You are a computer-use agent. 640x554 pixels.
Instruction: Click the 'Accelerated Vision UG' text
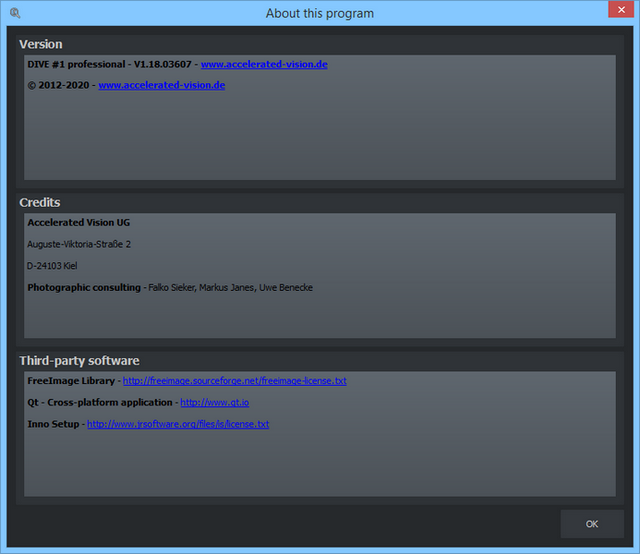coord(79,222)
